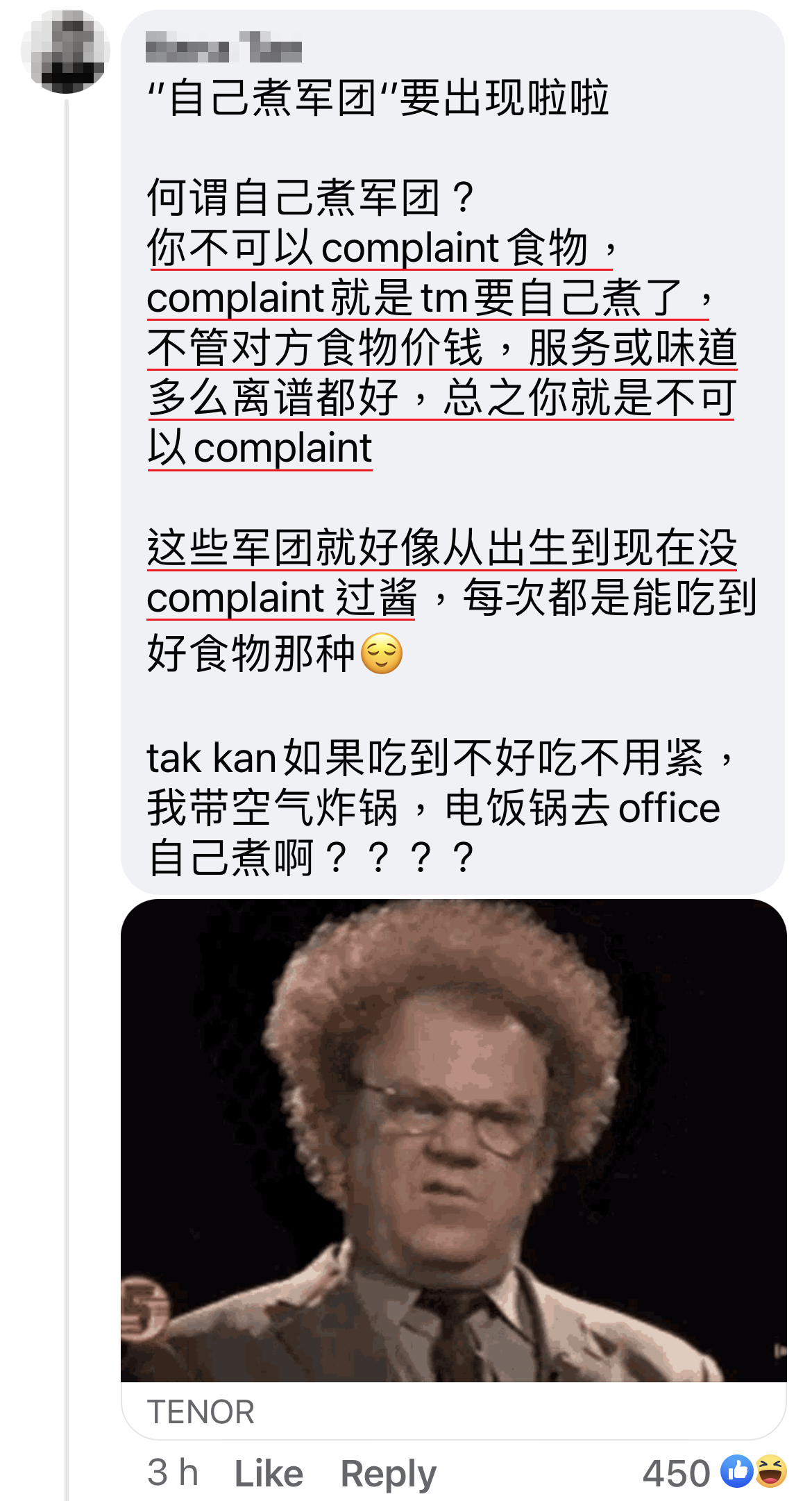
Task: Collapse thread using the vertical thread line
Action: [x=67, y=798]
